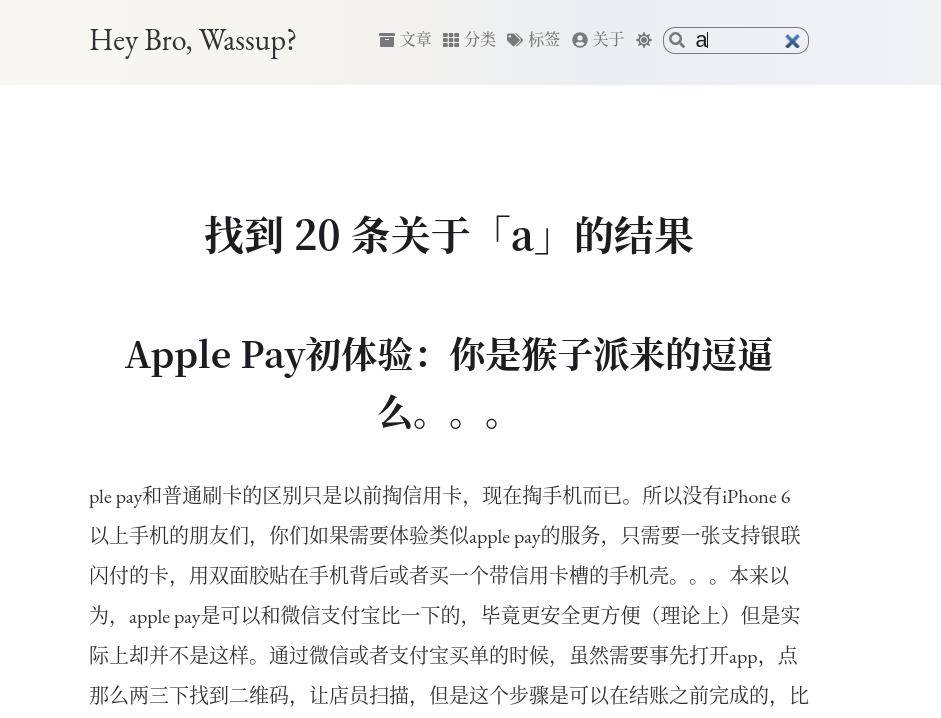Click the 找到 20 条关于「a」的结果 heading
Image resolution: width=941 pixels, height=718 pixels.
pos(449,236)
